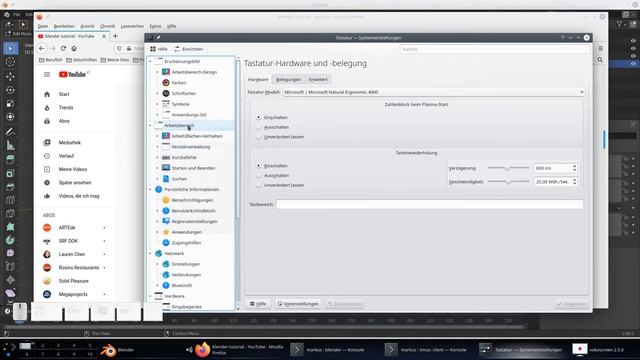Click Hilfe at the dialog bottom
The height and width of the screenshot is (360, 640).
(258, 304)
